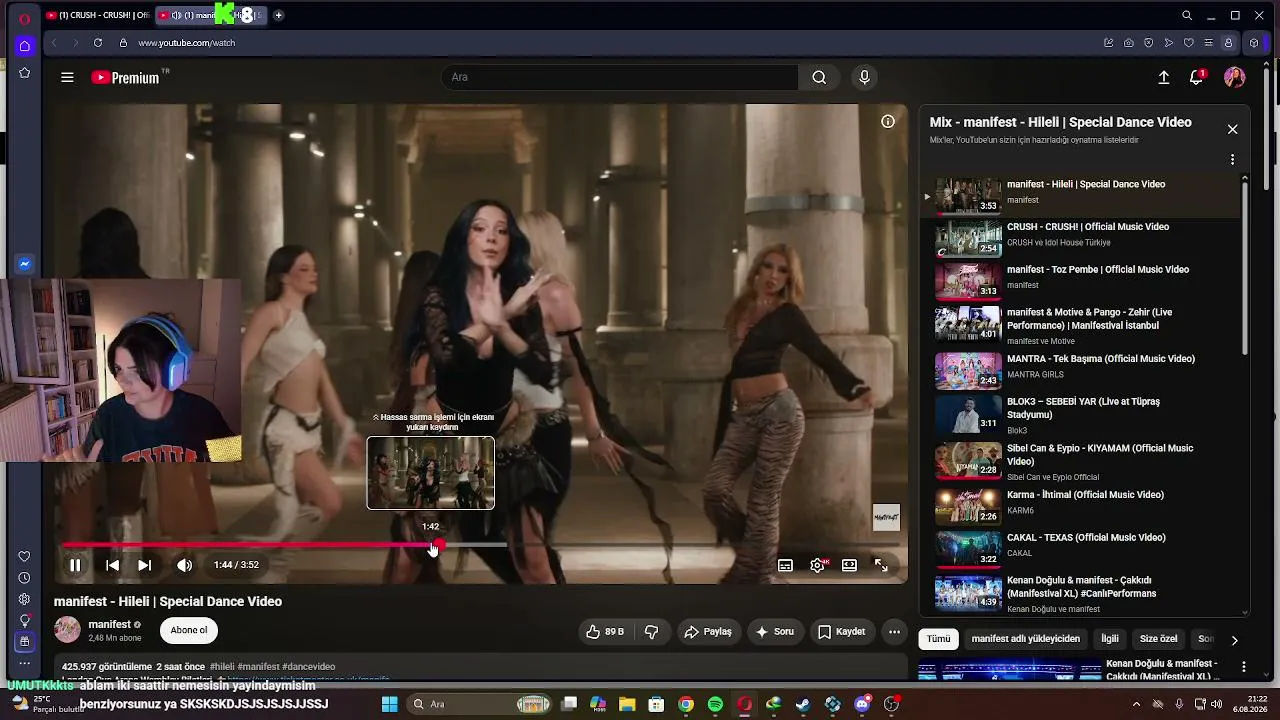Skip to the next video
This screenshot has height=720, width=1280.
(x=144, y=565)
